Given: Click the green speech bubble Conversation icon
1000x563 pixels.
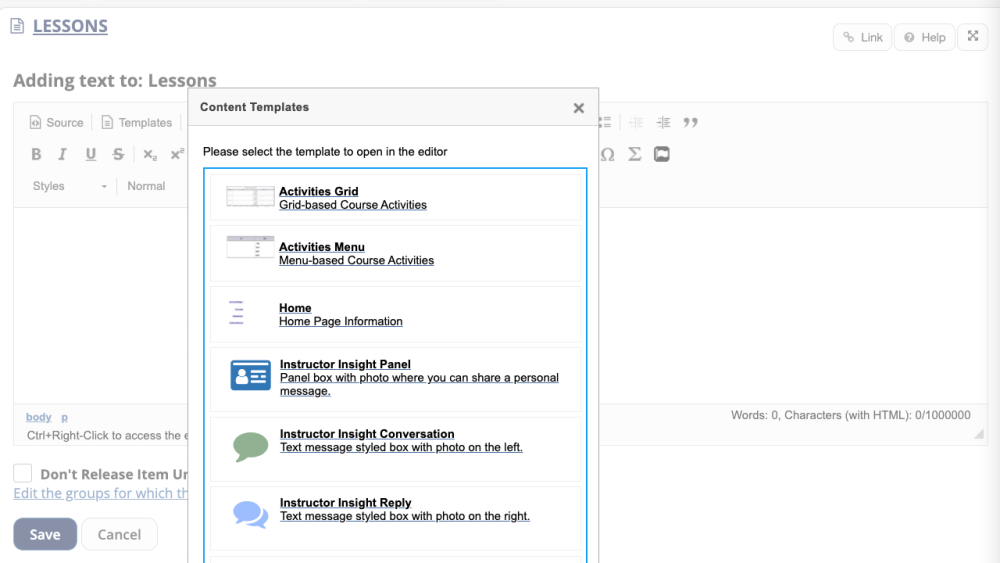Looking at the screenshot, I should click(x=251, y=446).
